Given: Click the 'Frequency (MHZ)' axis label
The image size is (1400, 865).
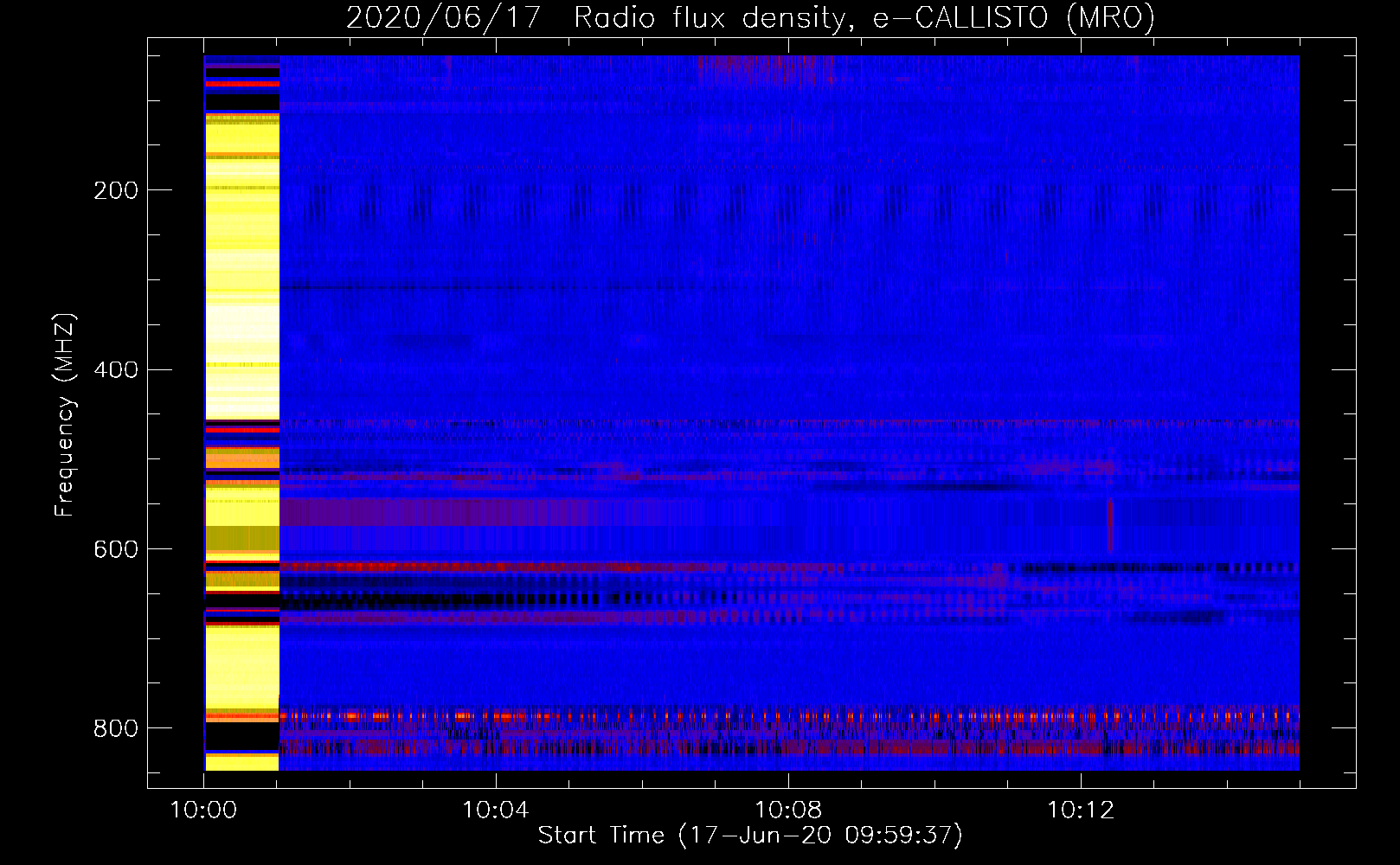Looking at the screenshot, I should click(65, 415).
